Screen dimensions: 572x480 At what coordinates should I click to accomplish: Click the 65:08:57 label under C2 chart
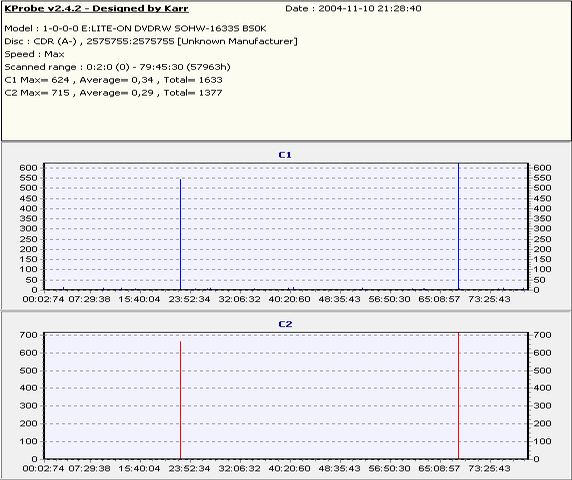[439, 468]
